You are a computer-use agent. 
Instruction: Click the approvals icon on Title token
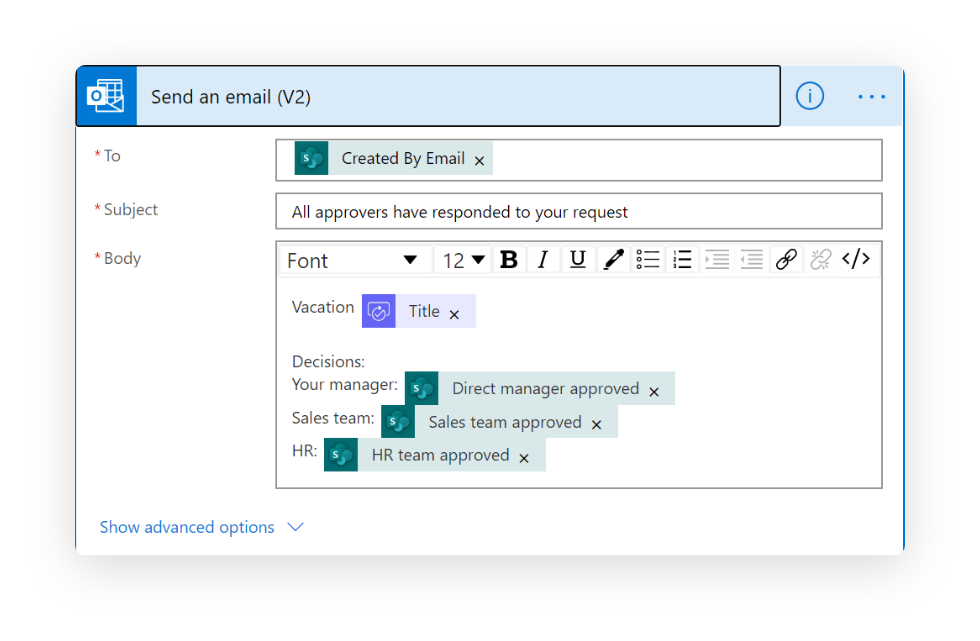pos(379,311)
